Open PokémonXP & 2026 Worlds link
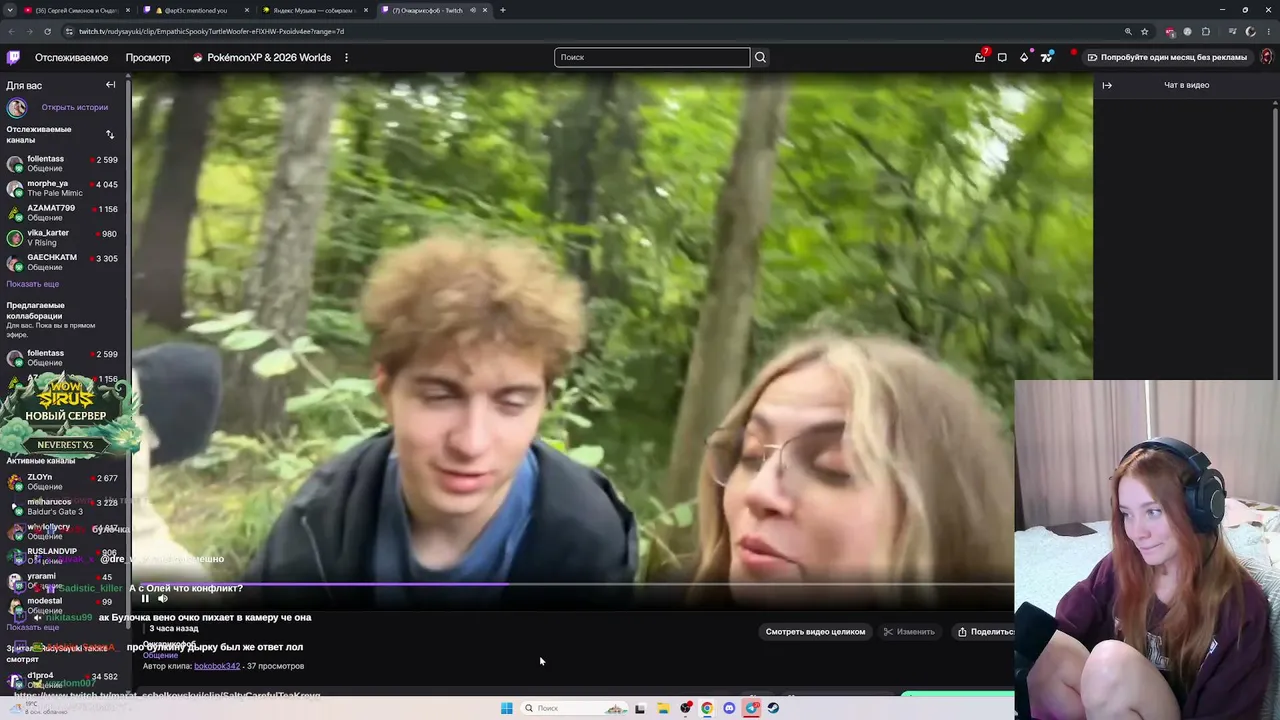 click(262, 58)
